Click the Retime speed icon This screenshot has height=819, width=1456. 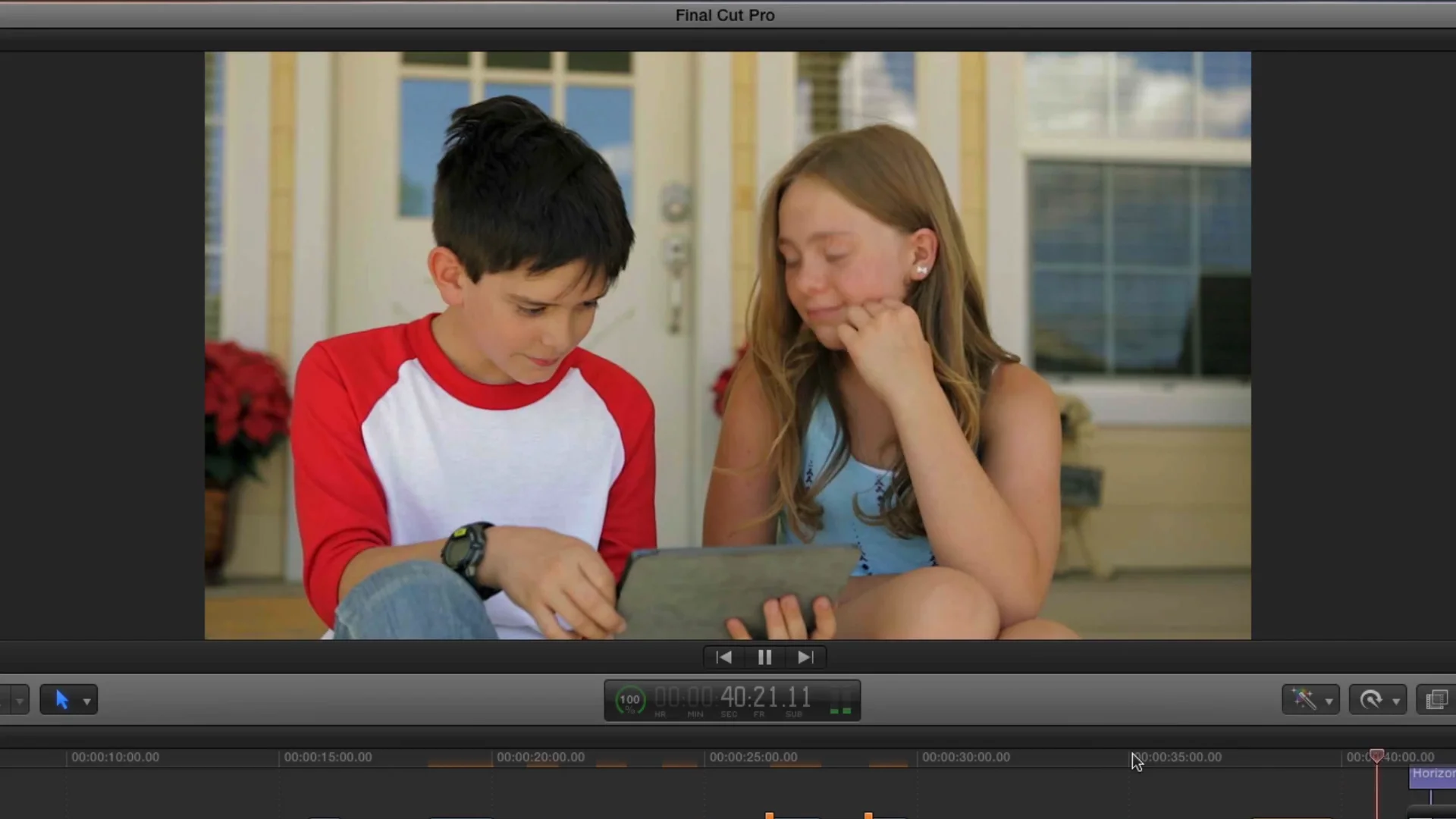tap(1370, 699)
